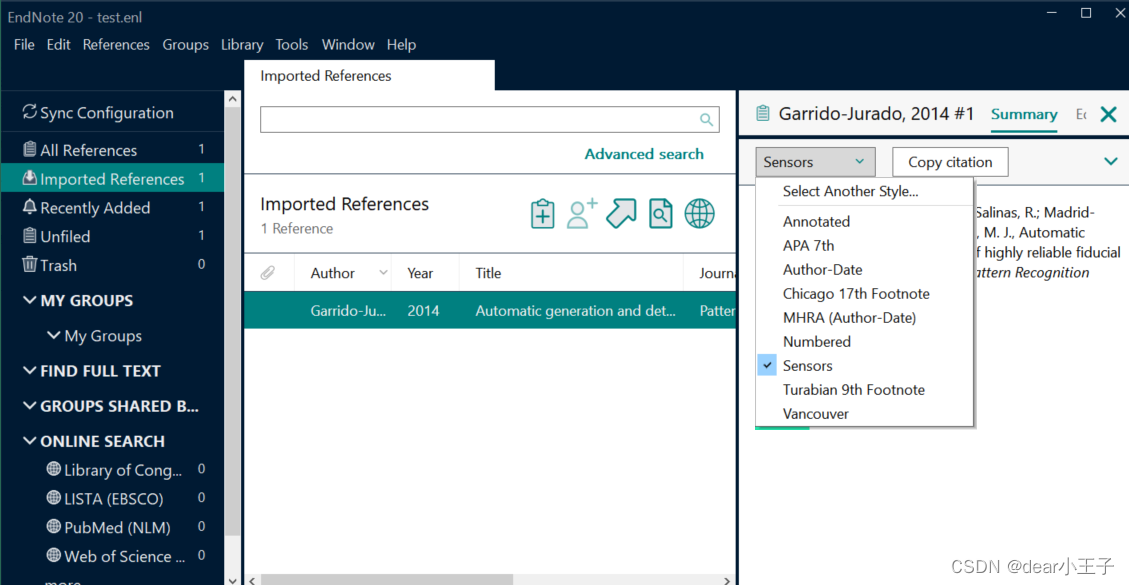The image size is (1129, 585).
Task: Select the Garrido-Jurado 2014 reference row
Action: click(x=490, y=311)
